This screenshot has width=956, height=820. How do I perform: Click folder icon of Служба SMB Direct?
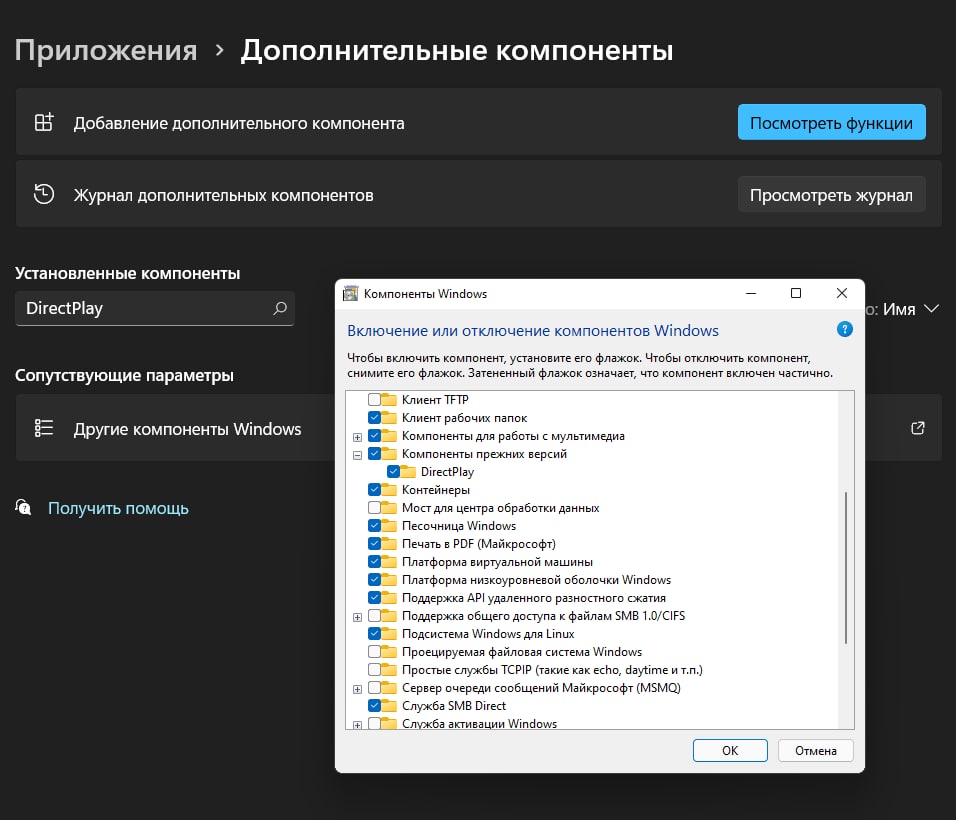[x=389, y=706]
